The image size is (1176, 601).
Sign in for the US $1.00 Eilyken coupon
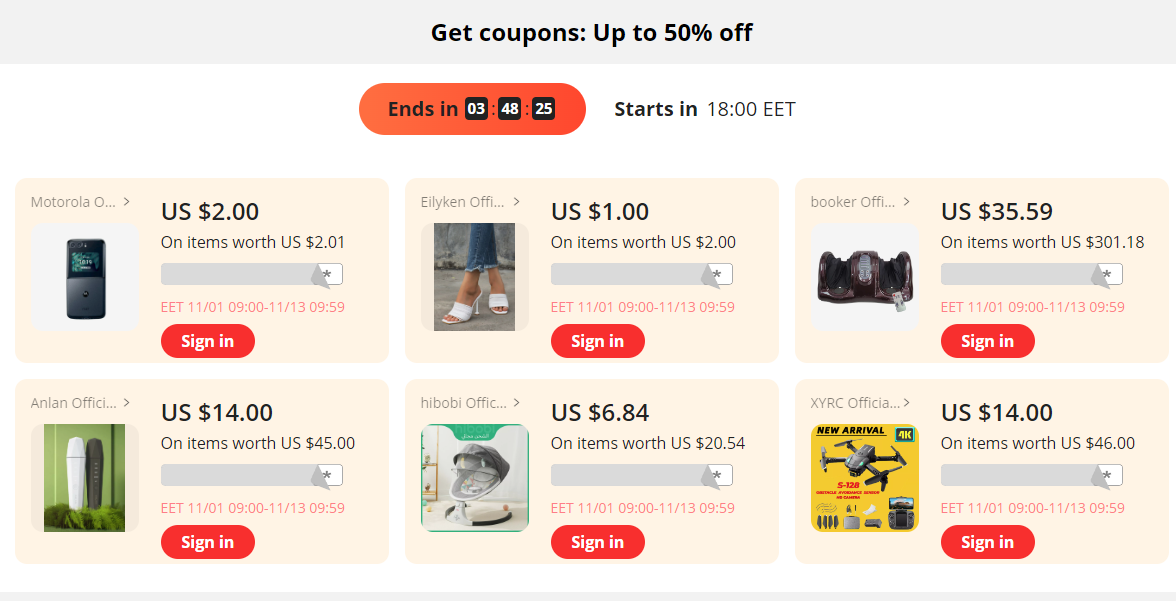598,341
